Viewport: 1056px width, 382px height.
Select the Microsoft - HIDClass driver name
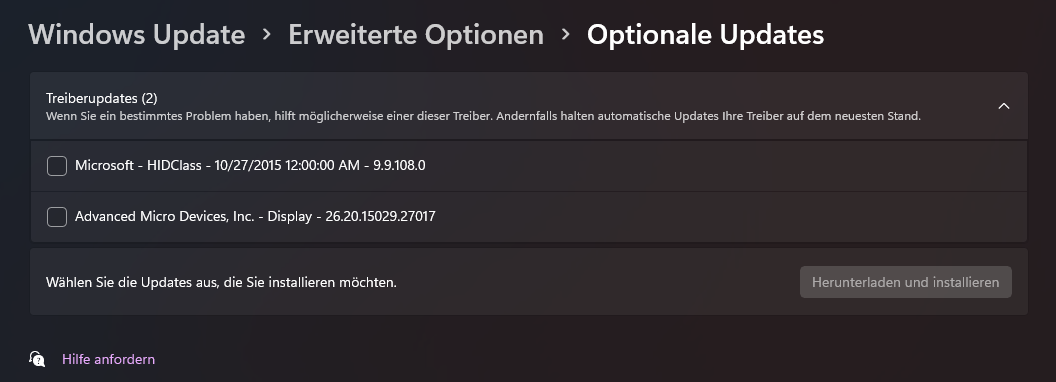pyautogui.click(x=138, y=165)
